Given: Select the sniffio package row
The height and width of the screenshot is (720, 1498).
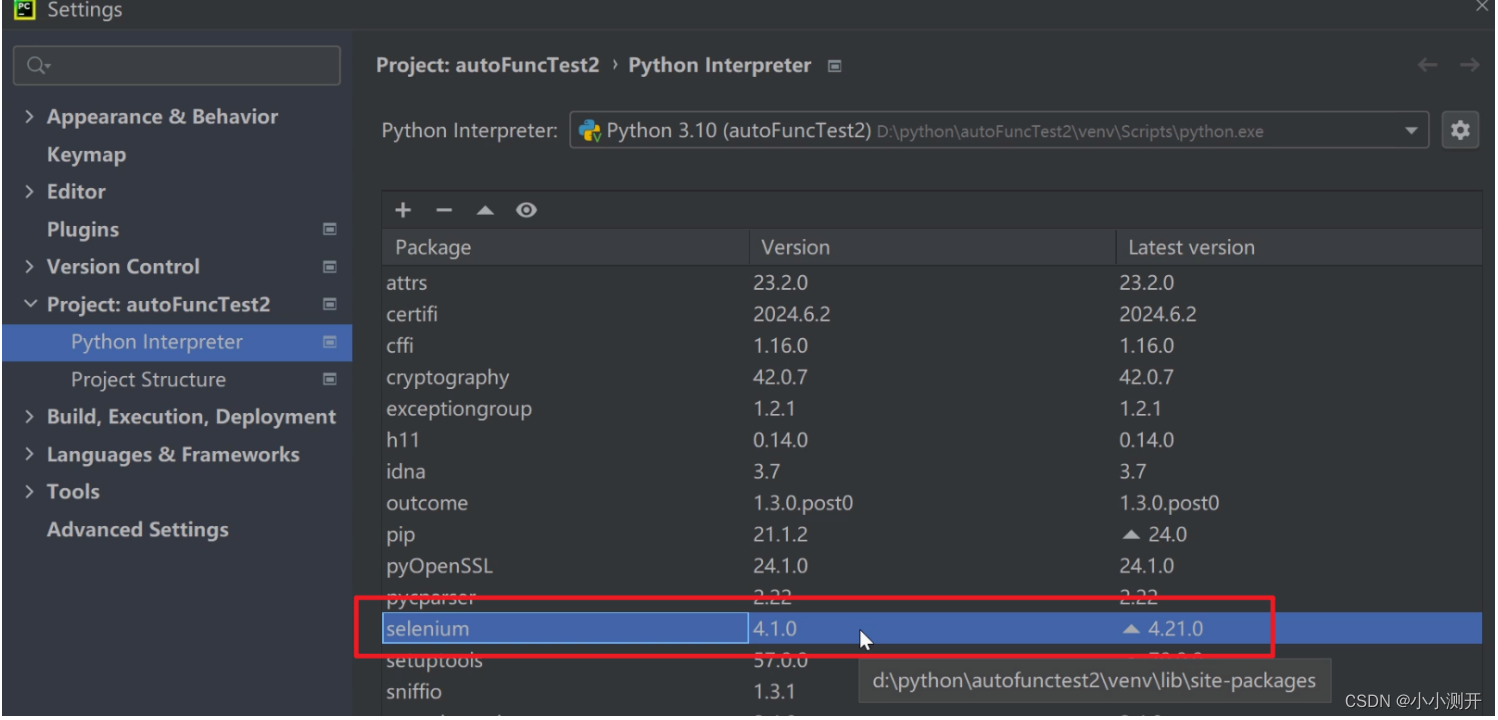Looking at the screenshot, I should 932,692.
